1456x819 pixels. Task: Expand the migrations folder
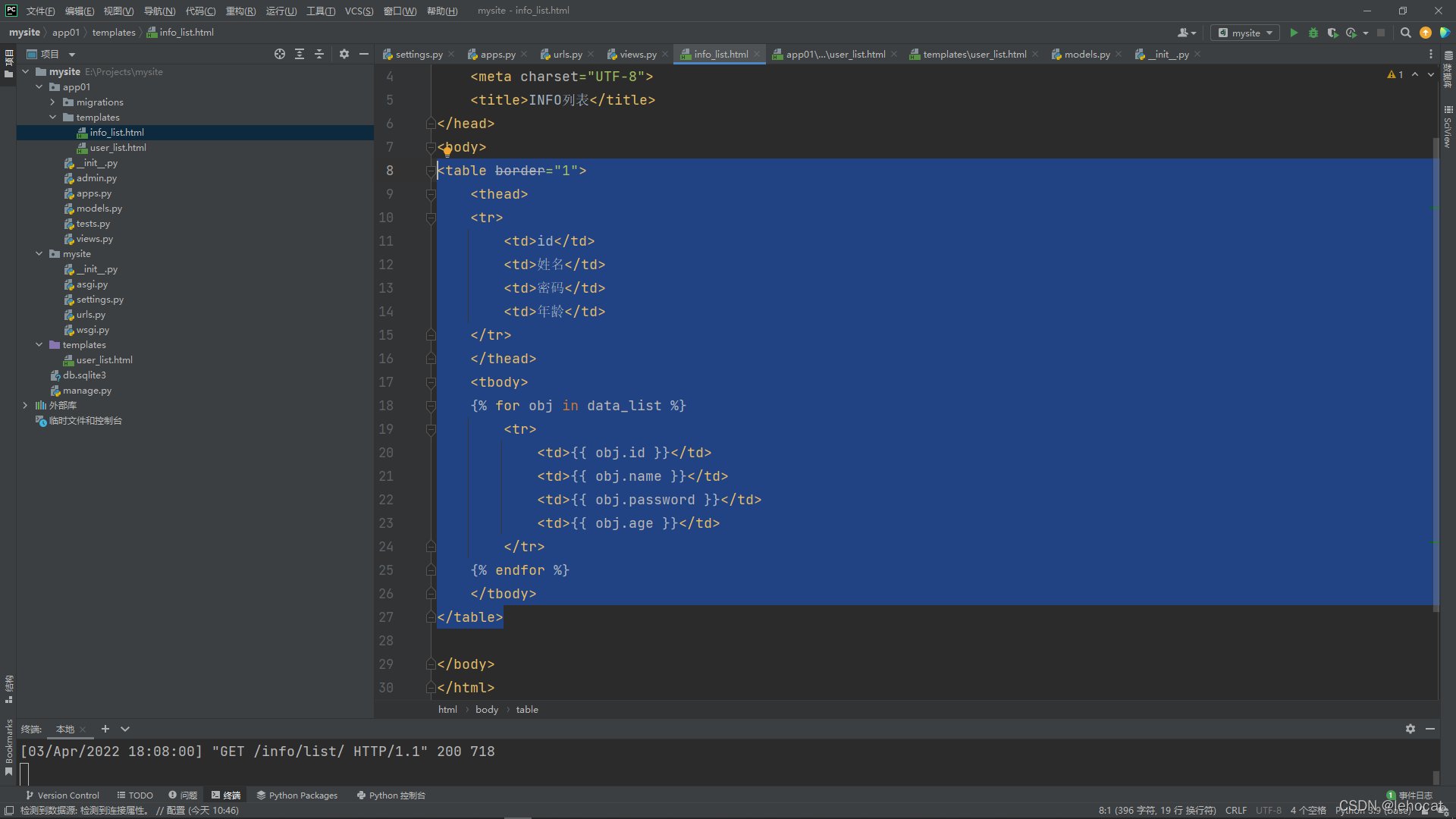[x=52, y=102]
